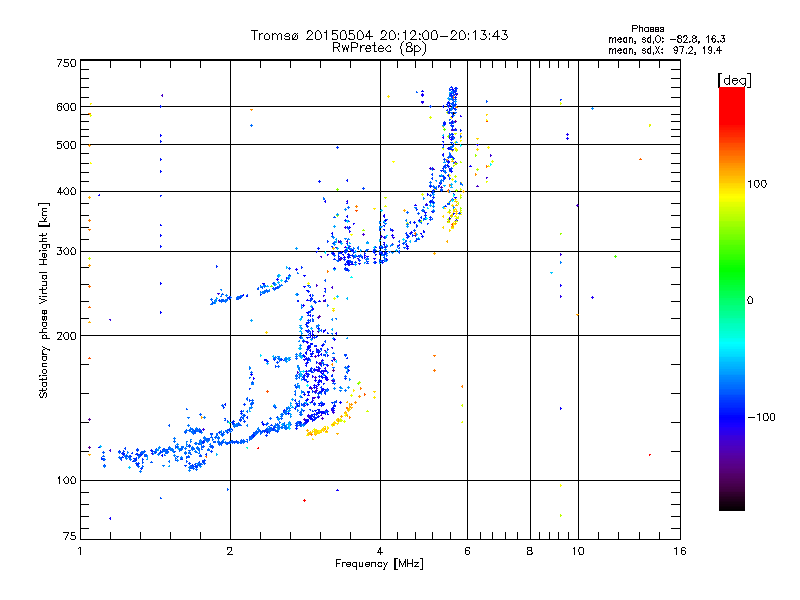This screenshot has height=600, width=800.
Task: Click the 'Stationary phase Virtual Height [km]' axis title
Action: 44,300
